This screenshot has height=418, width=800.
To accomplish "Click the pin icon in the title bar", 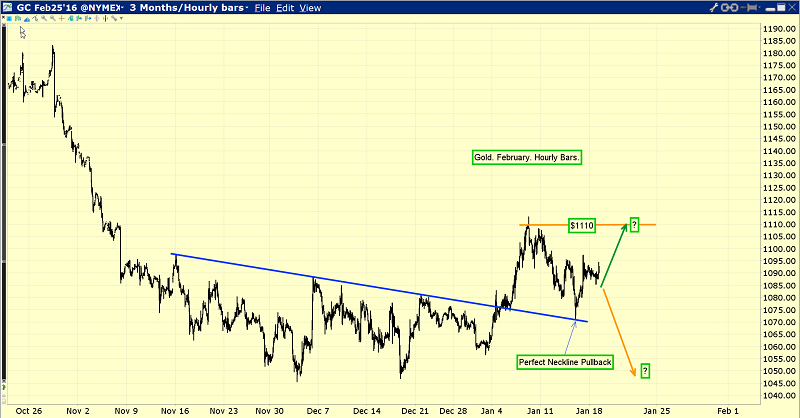I will pyautogui.click(x=748, y=8).
